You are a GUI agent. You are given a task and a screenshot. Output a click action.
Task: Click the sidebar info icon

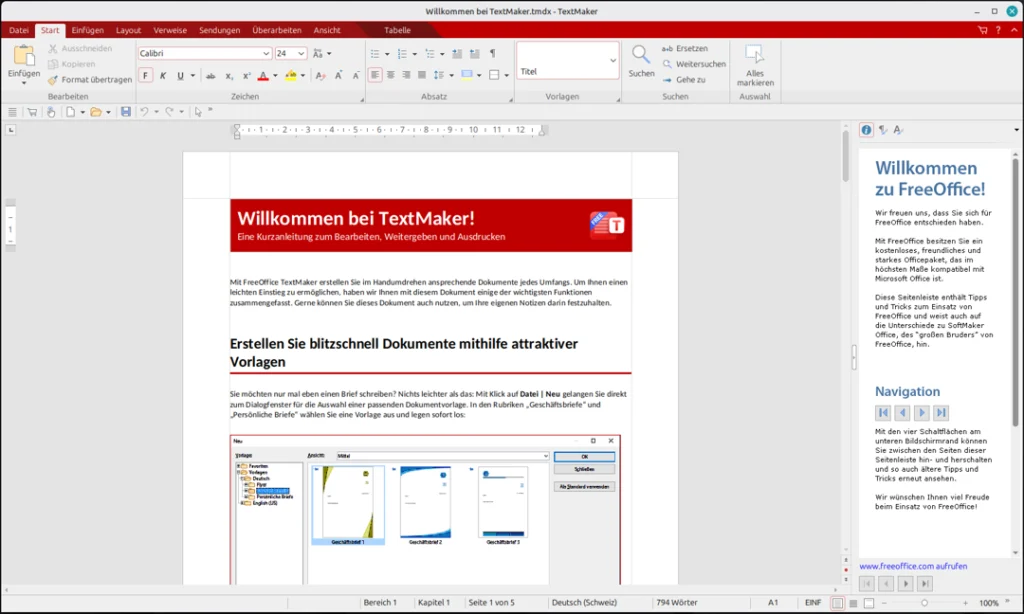tap(866, 130)
